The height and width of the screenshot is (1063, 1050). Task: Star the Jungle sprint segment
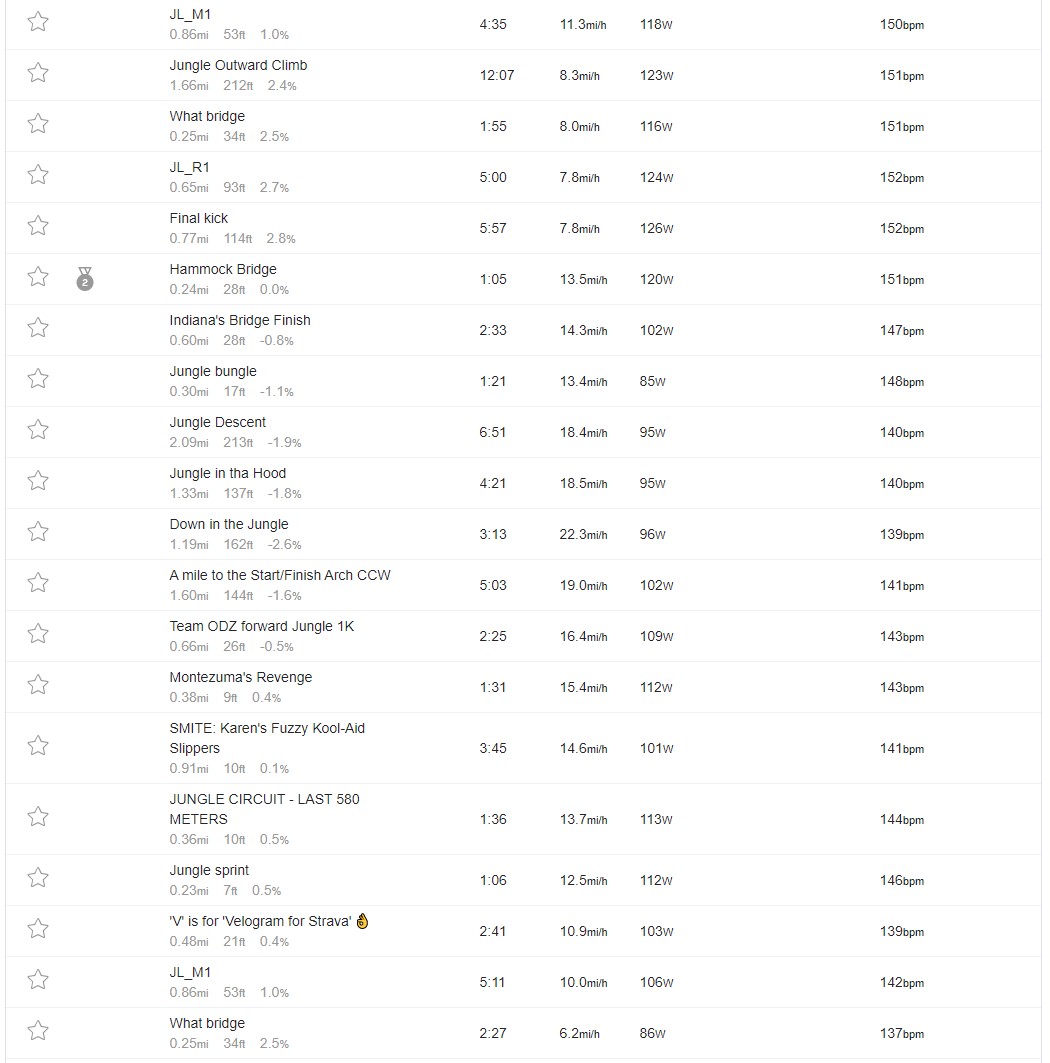pyautogui.click(x=38, y=878)
